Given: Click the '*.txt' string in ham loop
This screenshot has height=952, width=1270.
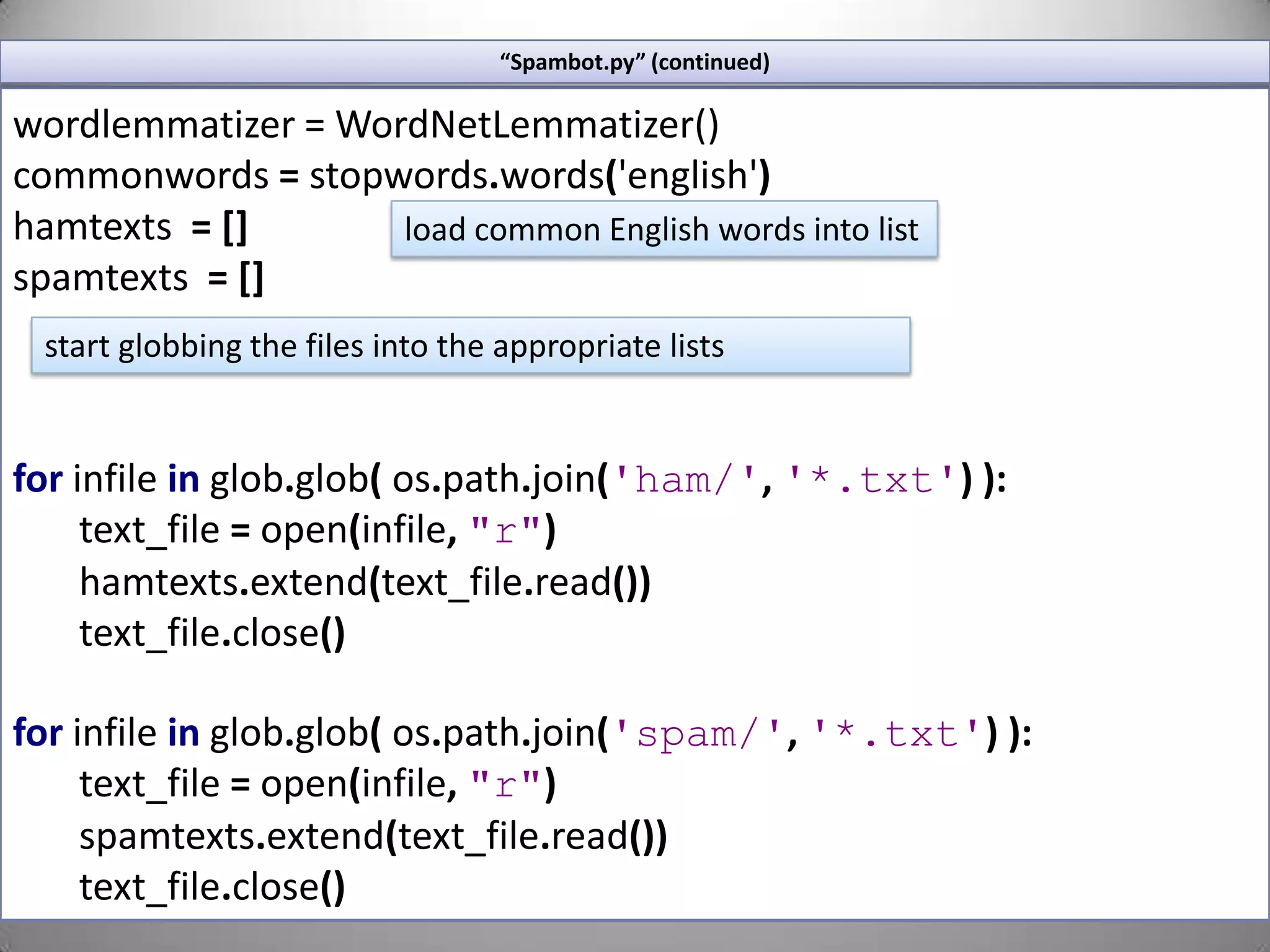Looking at the screenshot, I should 871,480.
